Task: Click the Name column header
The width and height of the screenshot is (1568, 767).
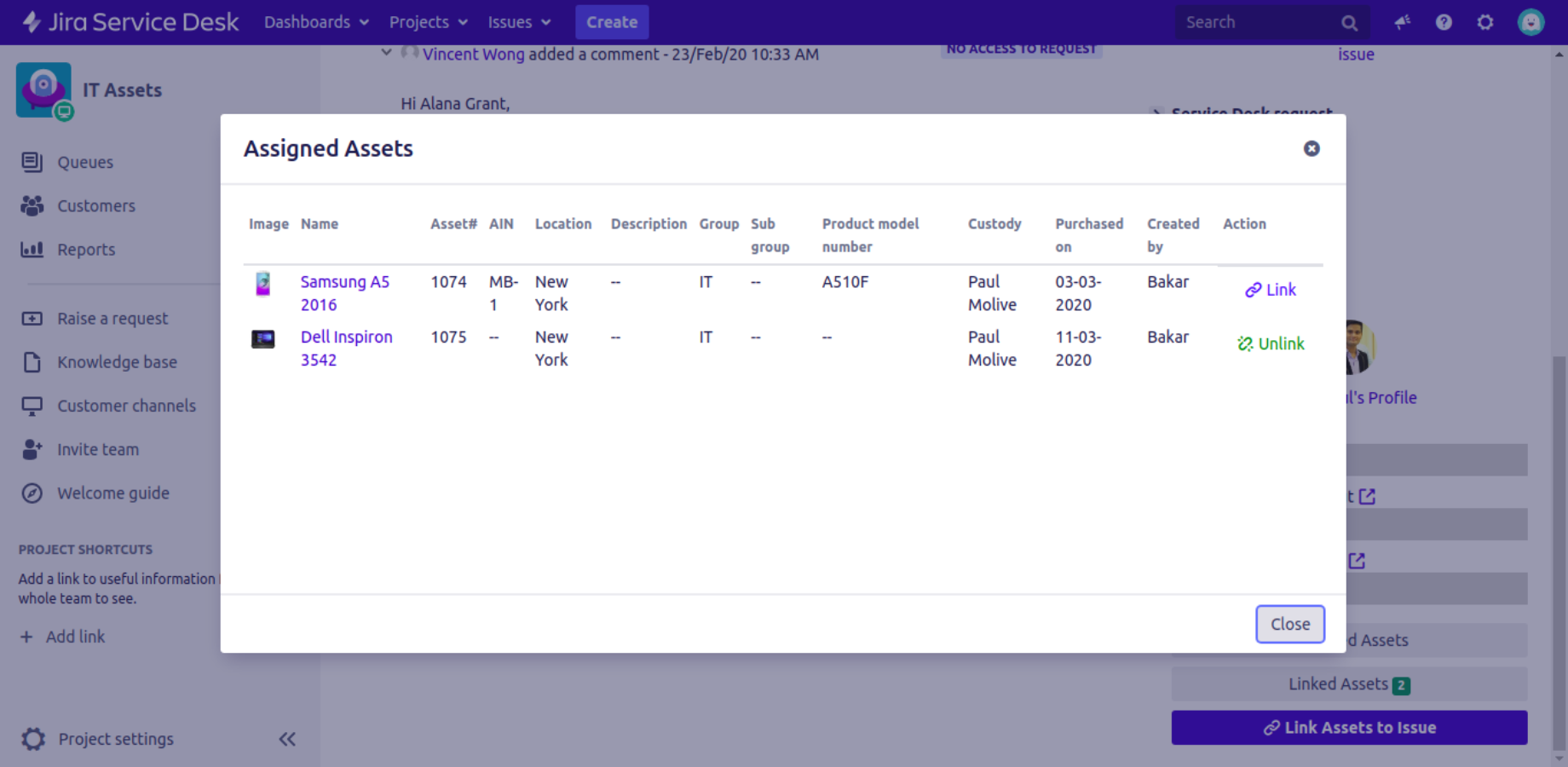Action: [320, 223]
